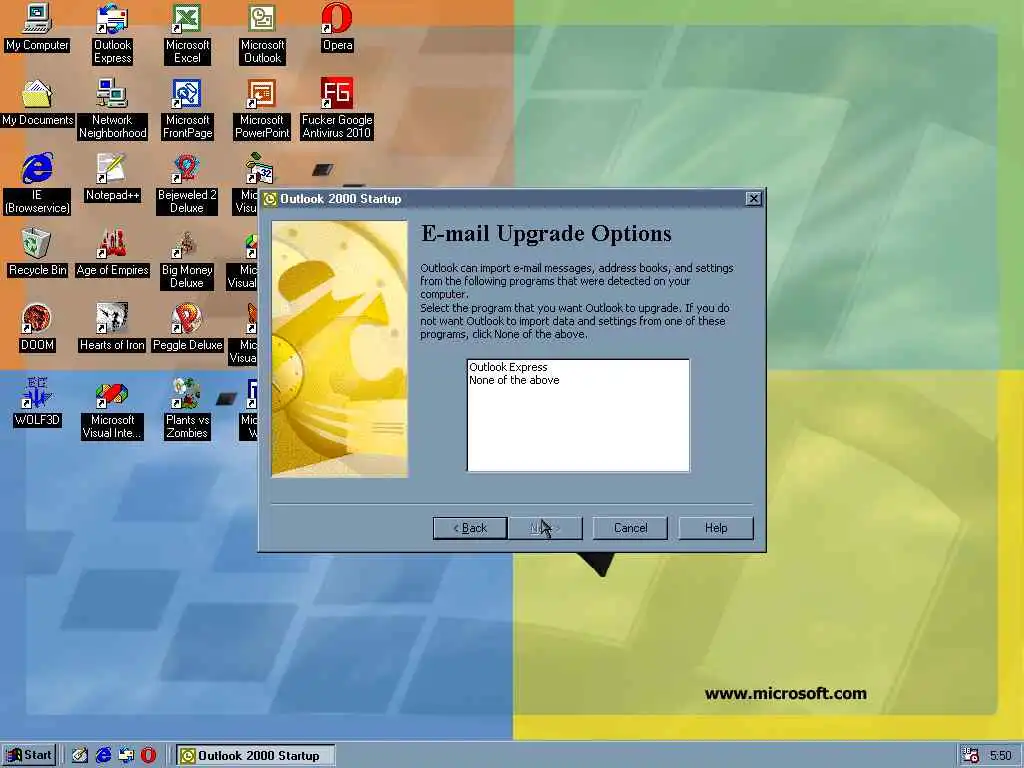Open the Windows Start menu

[29, 755]
